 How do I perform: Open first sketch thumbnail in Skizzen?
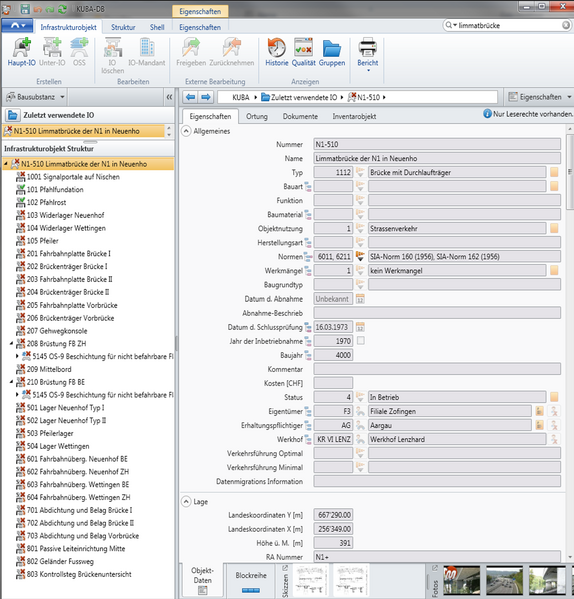(x=310, y=581)
